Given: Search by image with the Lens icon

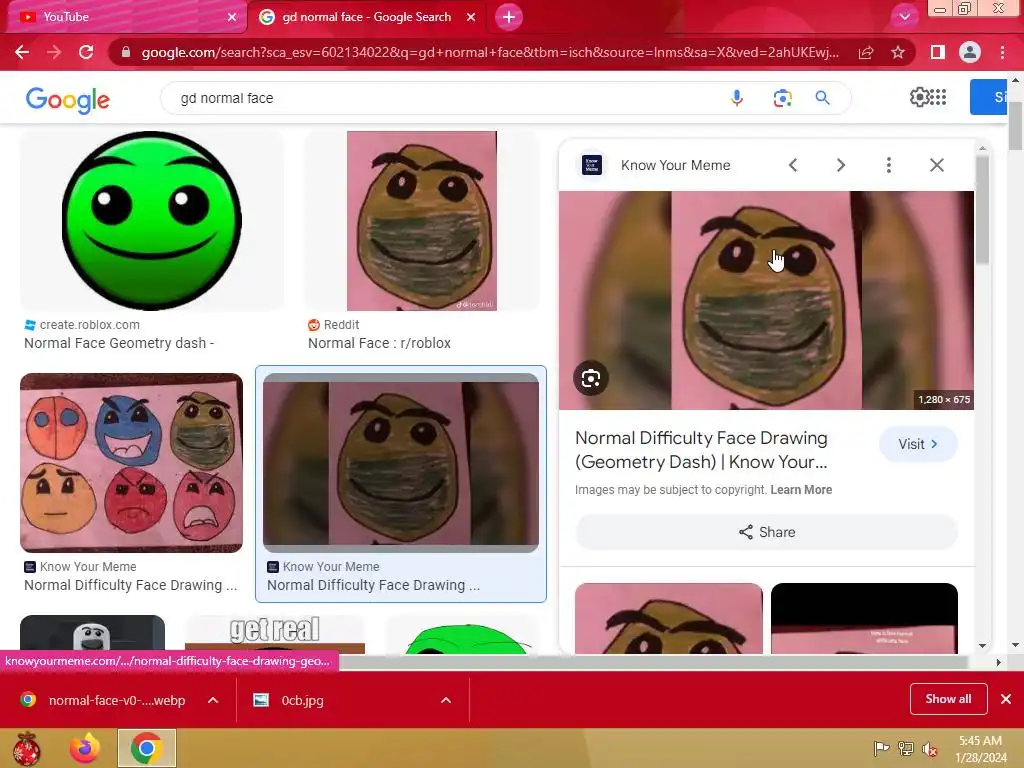Looking at the screenshot, I should coord(782,98).
